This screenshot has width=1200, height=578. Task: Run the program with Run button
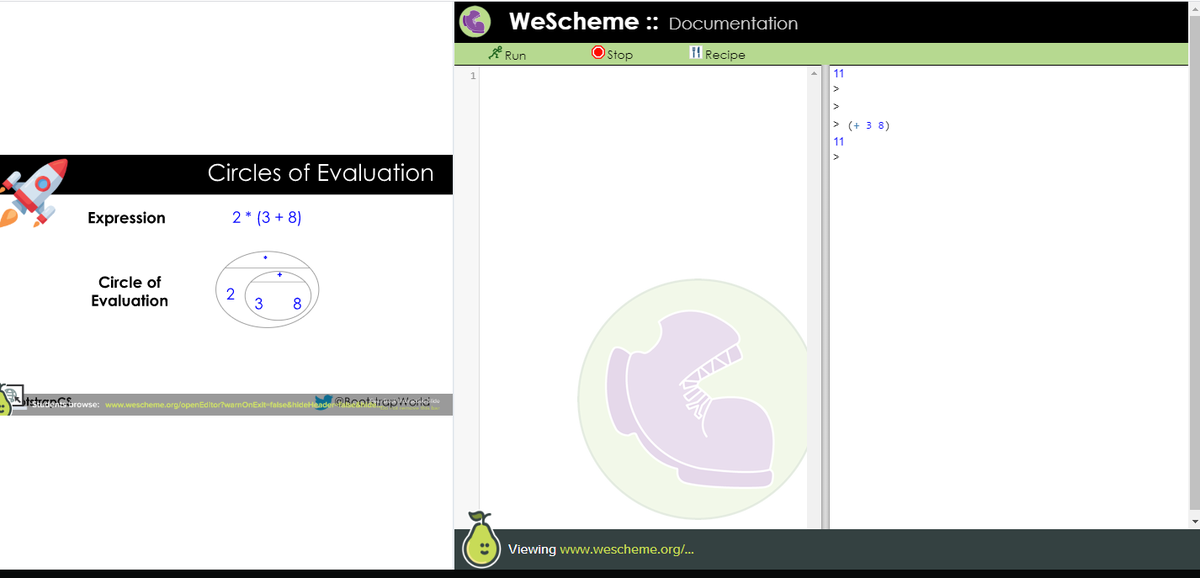click(506, 55)
